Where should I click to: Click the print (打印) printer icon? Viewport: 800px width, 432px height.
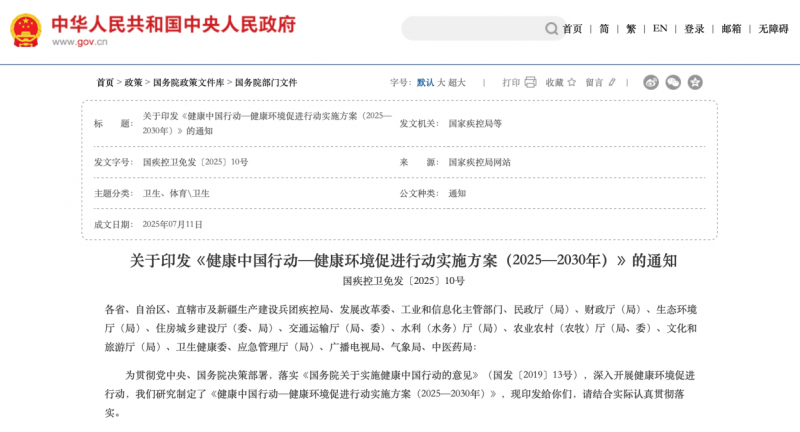click(x=531, y=82)
